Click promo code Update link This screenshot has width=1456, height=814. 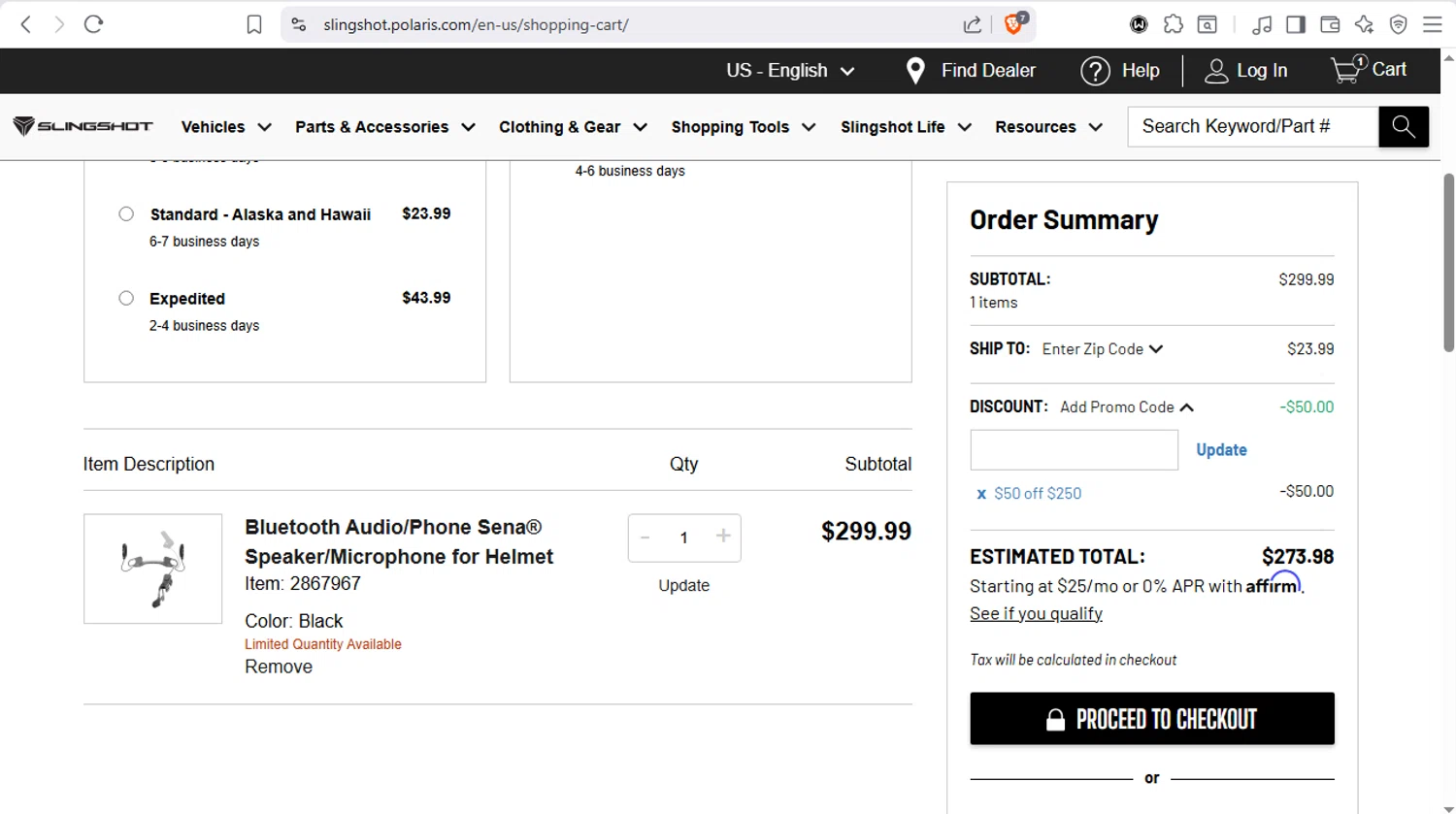pos(1221,450)
